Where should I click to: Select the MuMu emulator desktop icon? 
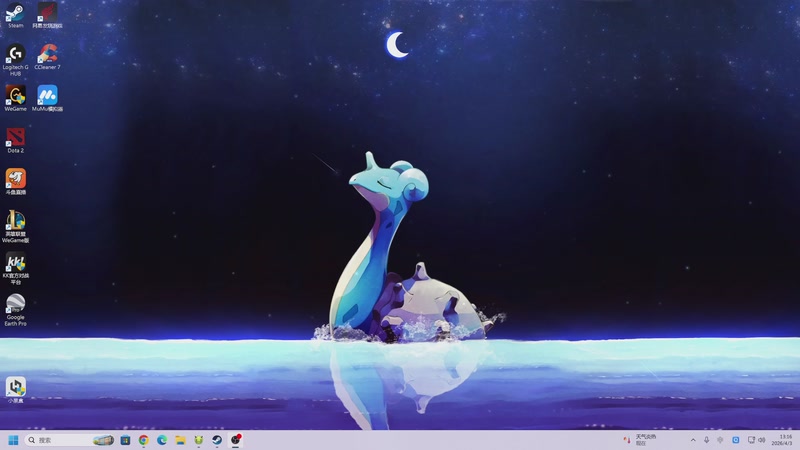[47, 98]
